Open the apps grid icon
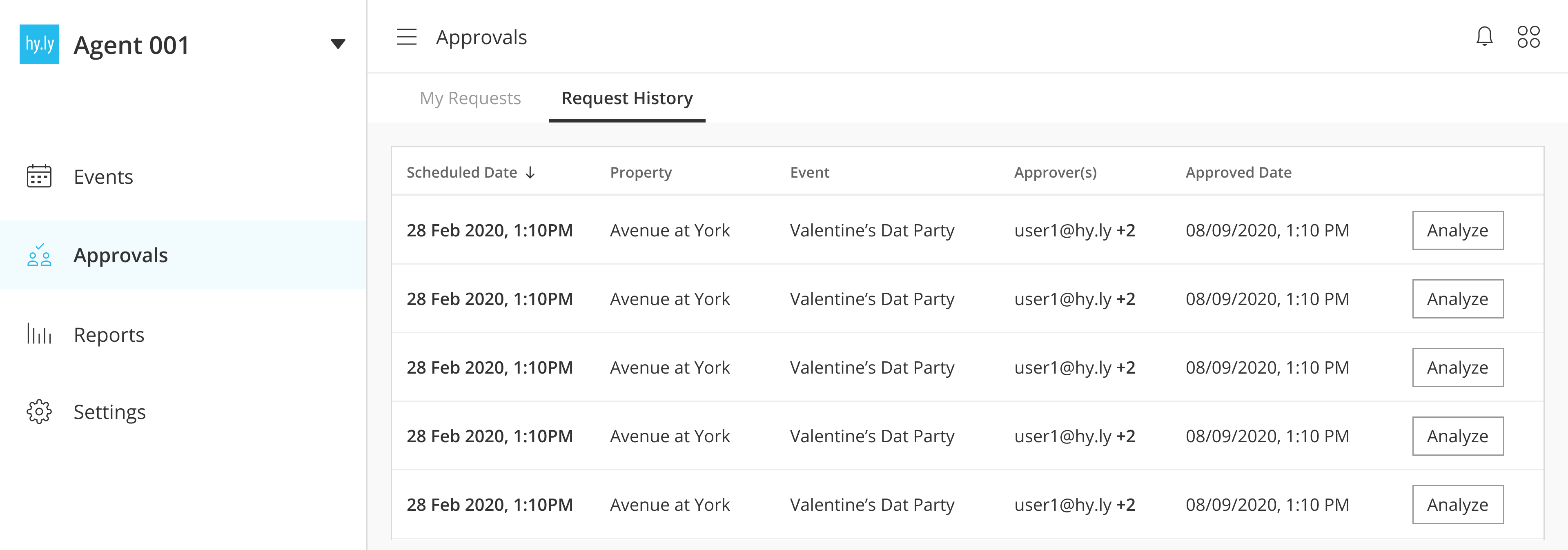 coord(1528,36)
